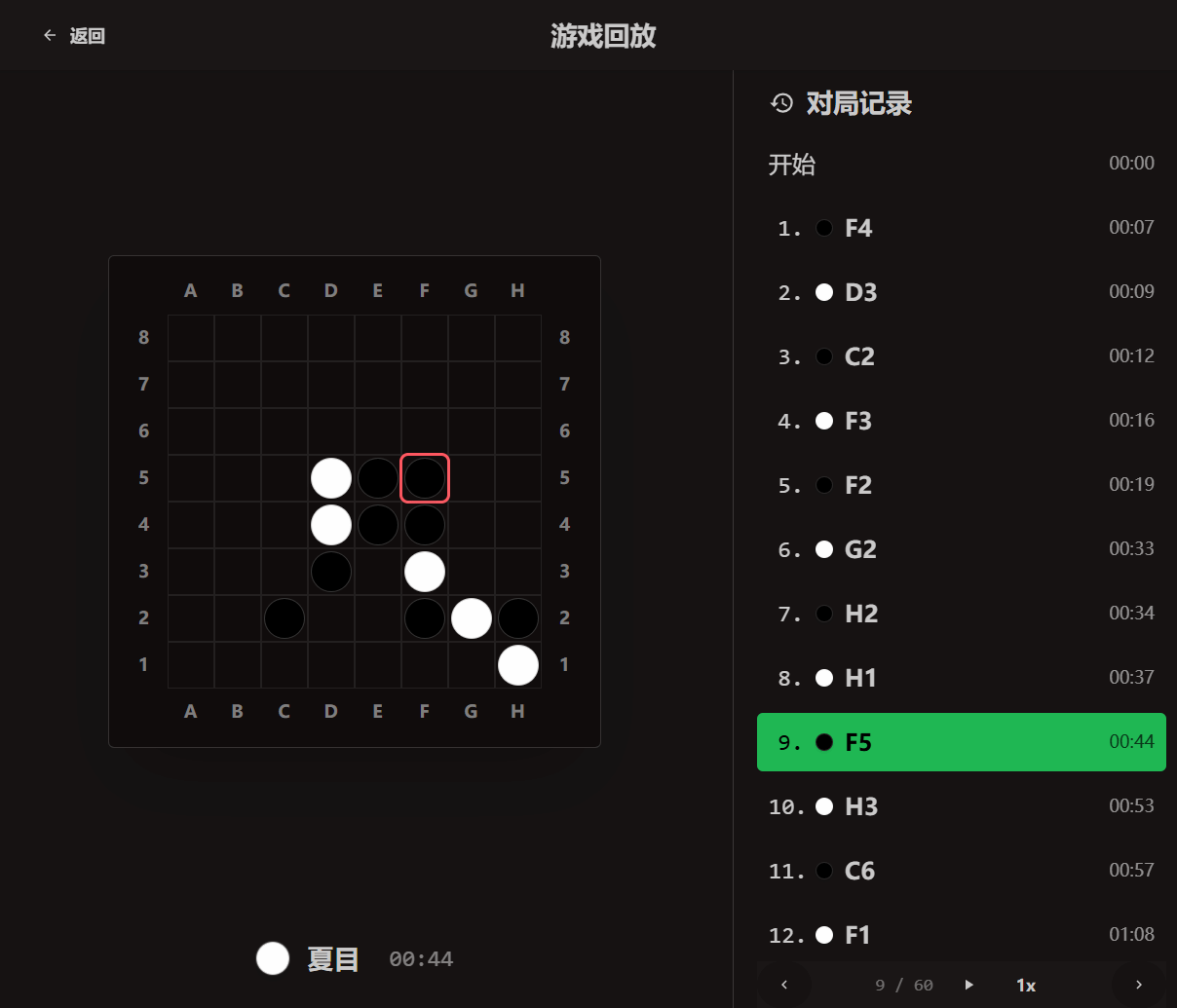Click the white player disc beside 夏目
Image resolution: width=1177 pixels, height=1008 pixels.
tap(273, 958)
